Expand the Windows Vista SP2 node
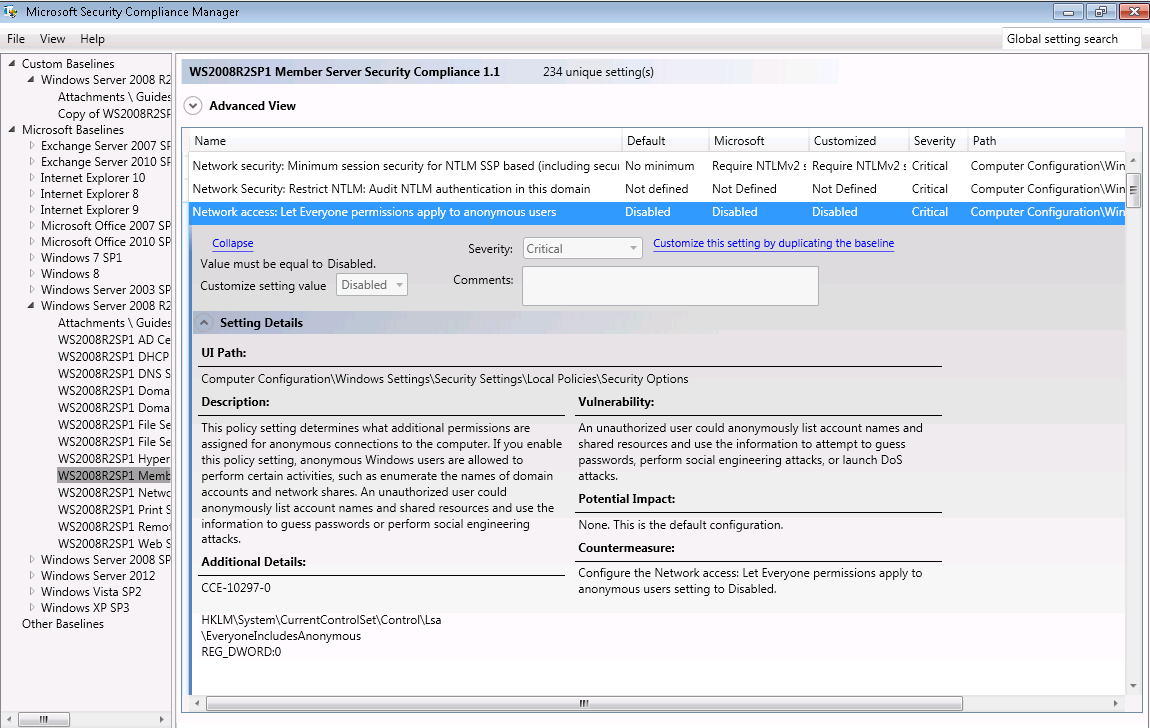The width and height of the screenshot is (1150, 728). point(32,592)
